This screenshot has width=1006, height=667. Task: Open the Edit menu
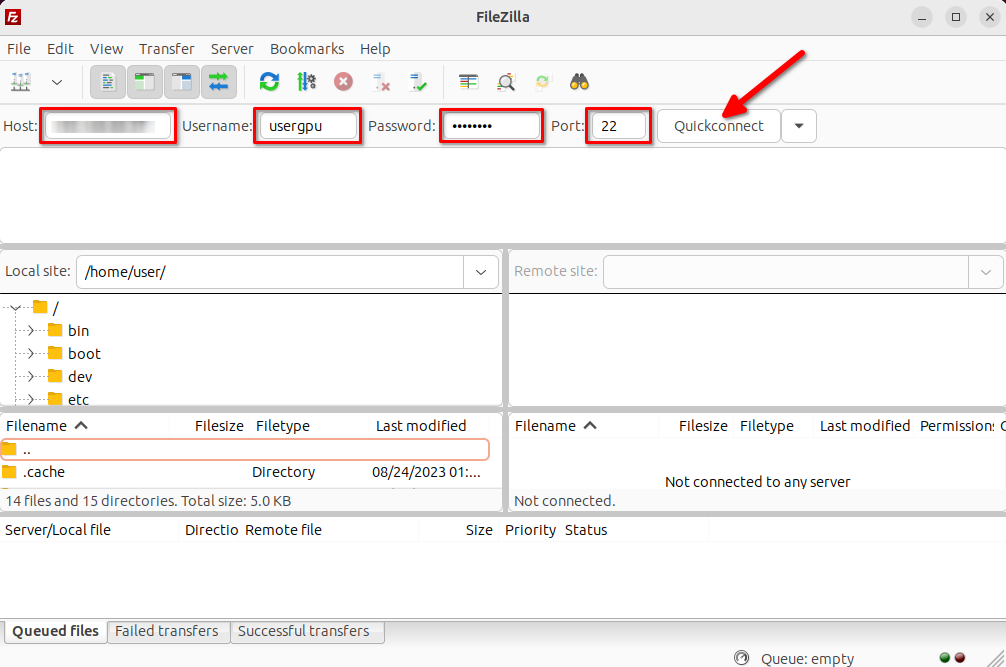pos(60,49)
